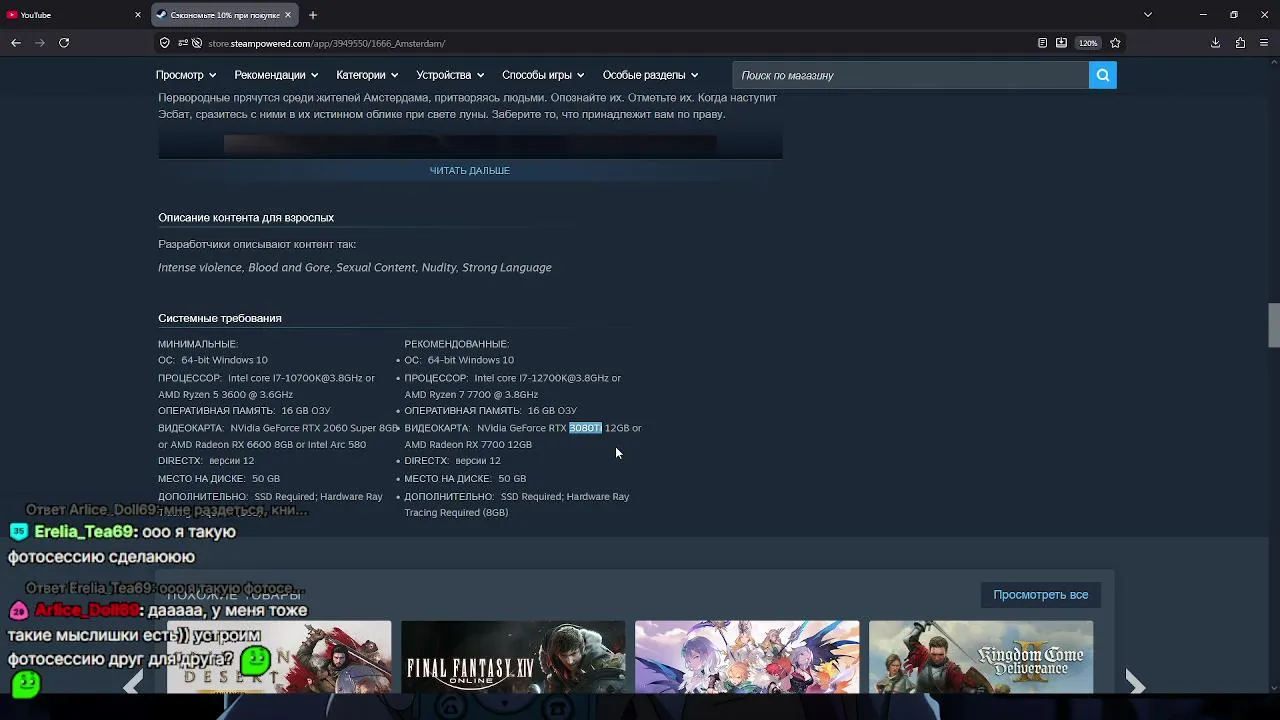Show previous similar games with left arrow

point(133,683)
